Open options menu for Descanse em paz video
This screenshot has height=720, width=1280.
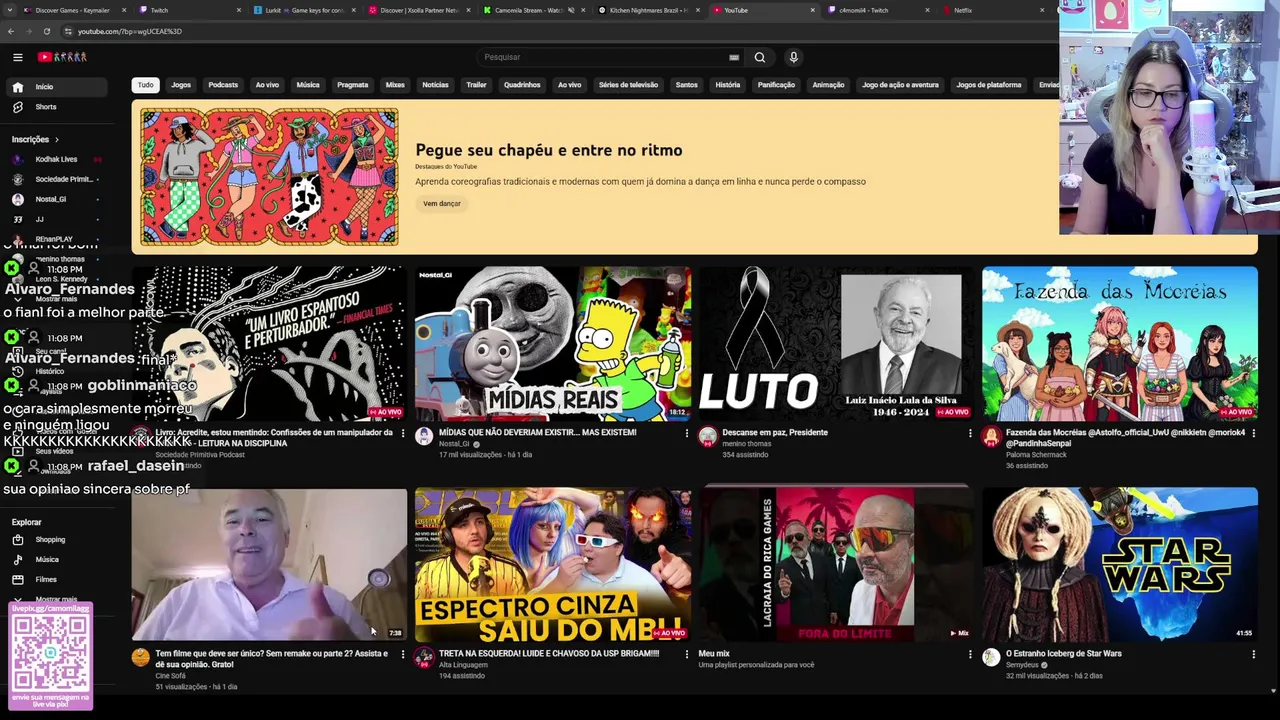[x=970, y=433]
